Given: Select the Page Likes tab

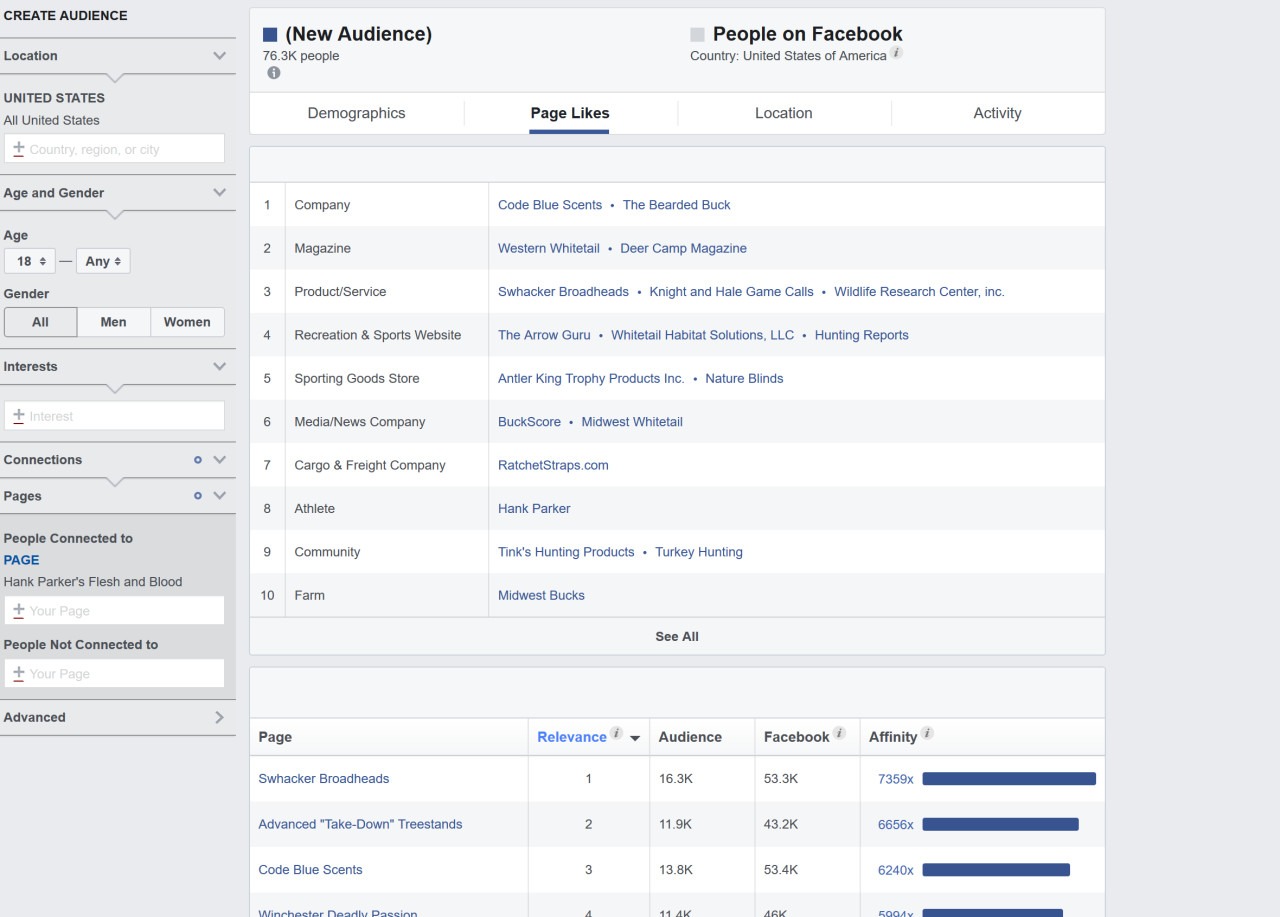Looking at the screenshot, I should click(x=569, y=113).
